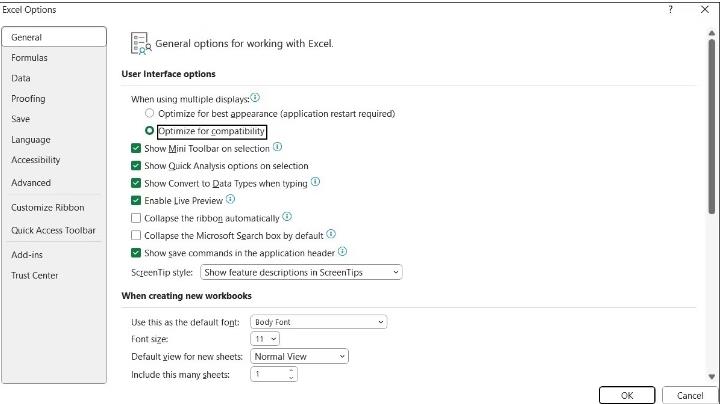
Task: Show info for Collapse the ribbon automatically
Action: pyautogui.click(x=287, y=217)
